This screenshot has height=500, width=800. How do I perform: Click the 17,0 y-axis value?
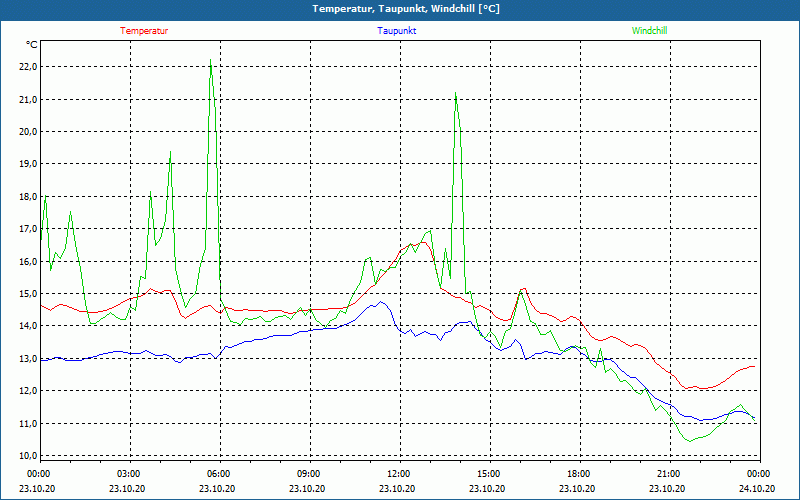(28, 229)
